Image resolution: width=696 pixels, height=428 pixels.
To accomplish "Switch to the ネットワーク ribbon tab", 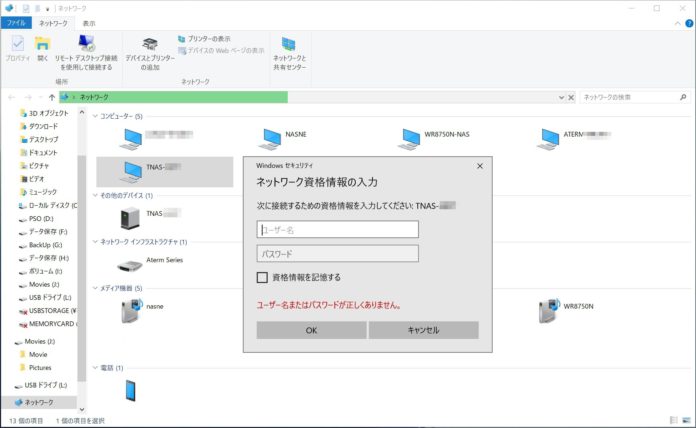I will point(53,23).
